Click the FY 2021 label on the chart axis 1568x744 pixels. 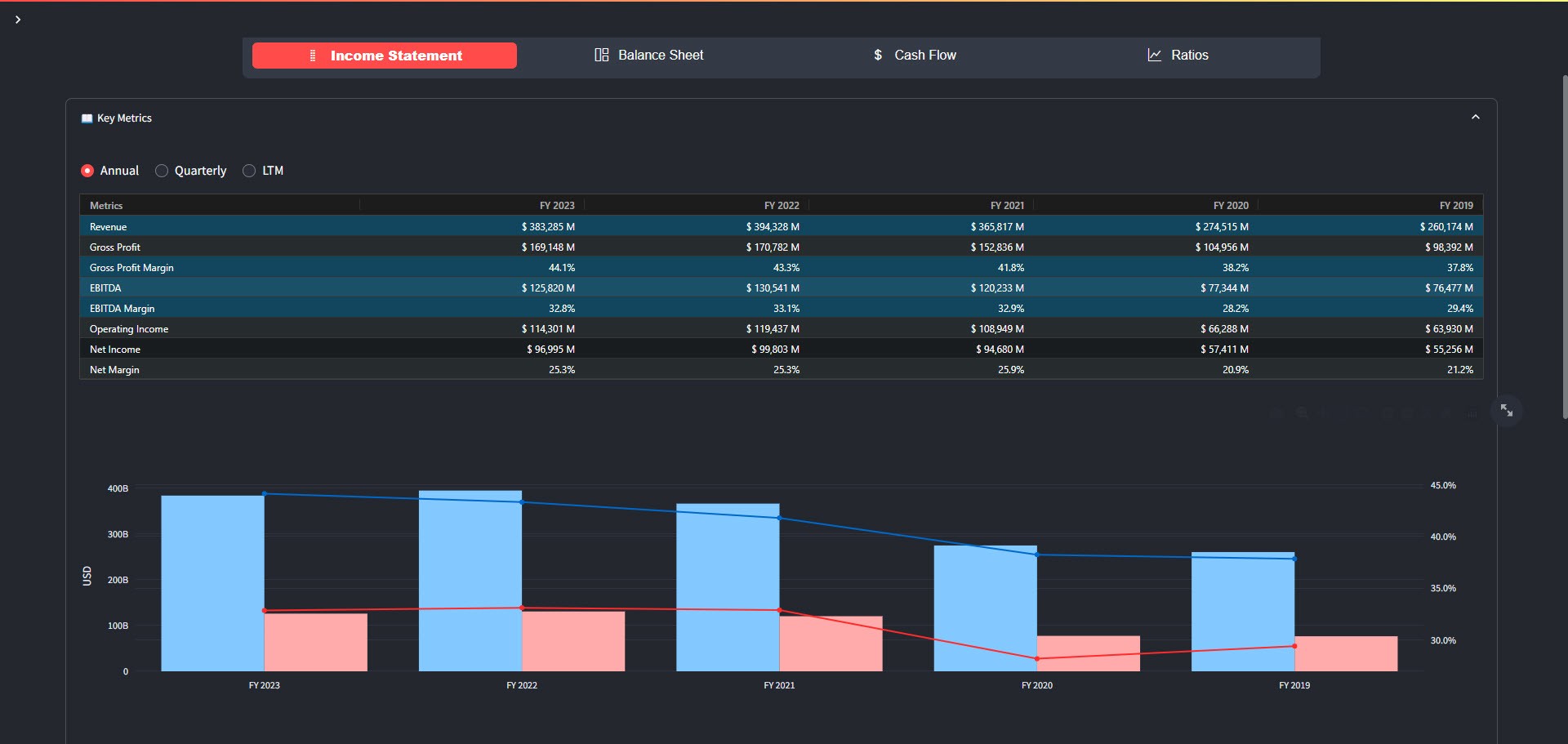tap(779, 685)
